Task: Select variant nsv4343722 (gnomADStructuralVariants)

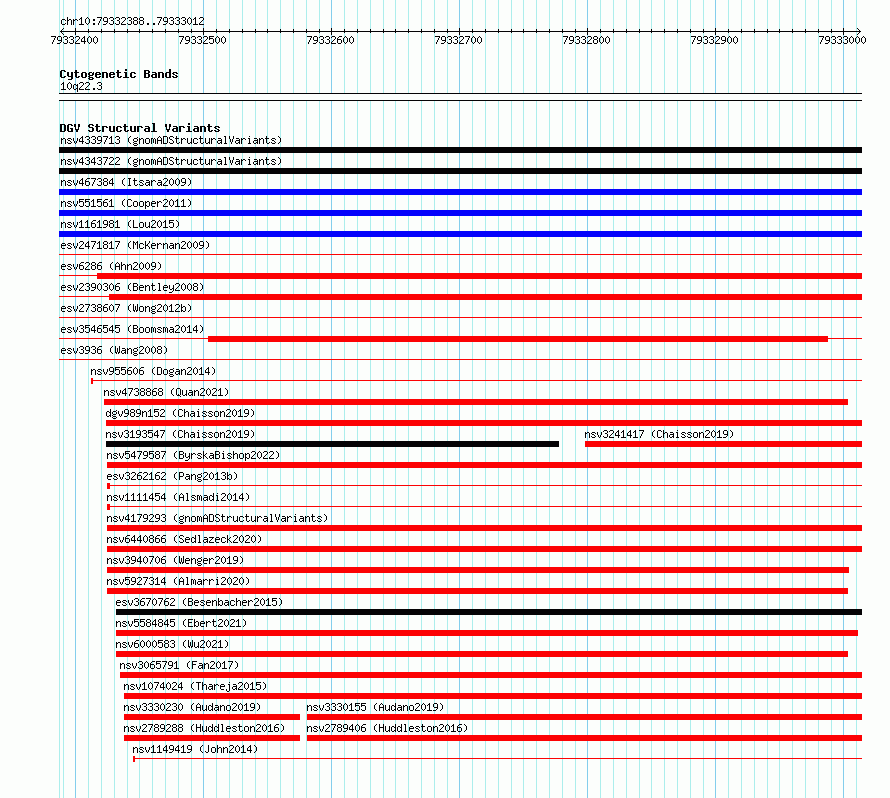Action: click(x=171, y=161)
